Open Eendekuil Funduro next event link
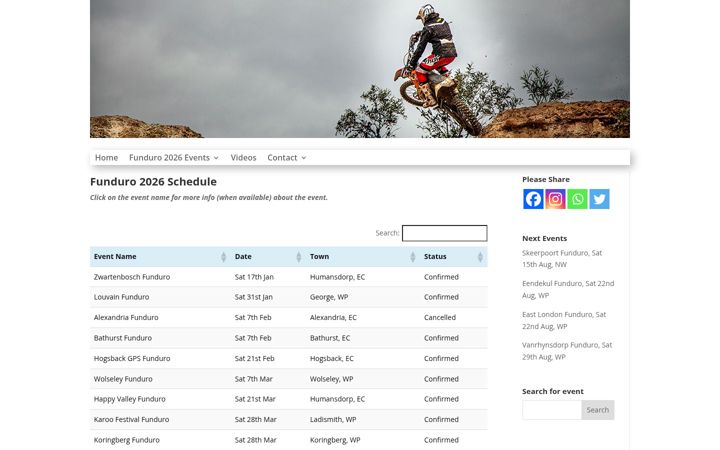720x450 pixels. point(568,289)
